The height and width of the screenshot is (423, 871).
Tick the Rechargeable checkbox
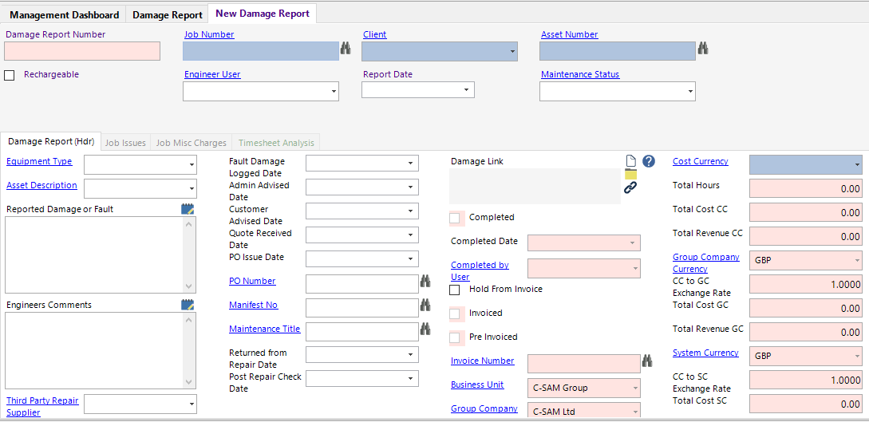point(10,75)
